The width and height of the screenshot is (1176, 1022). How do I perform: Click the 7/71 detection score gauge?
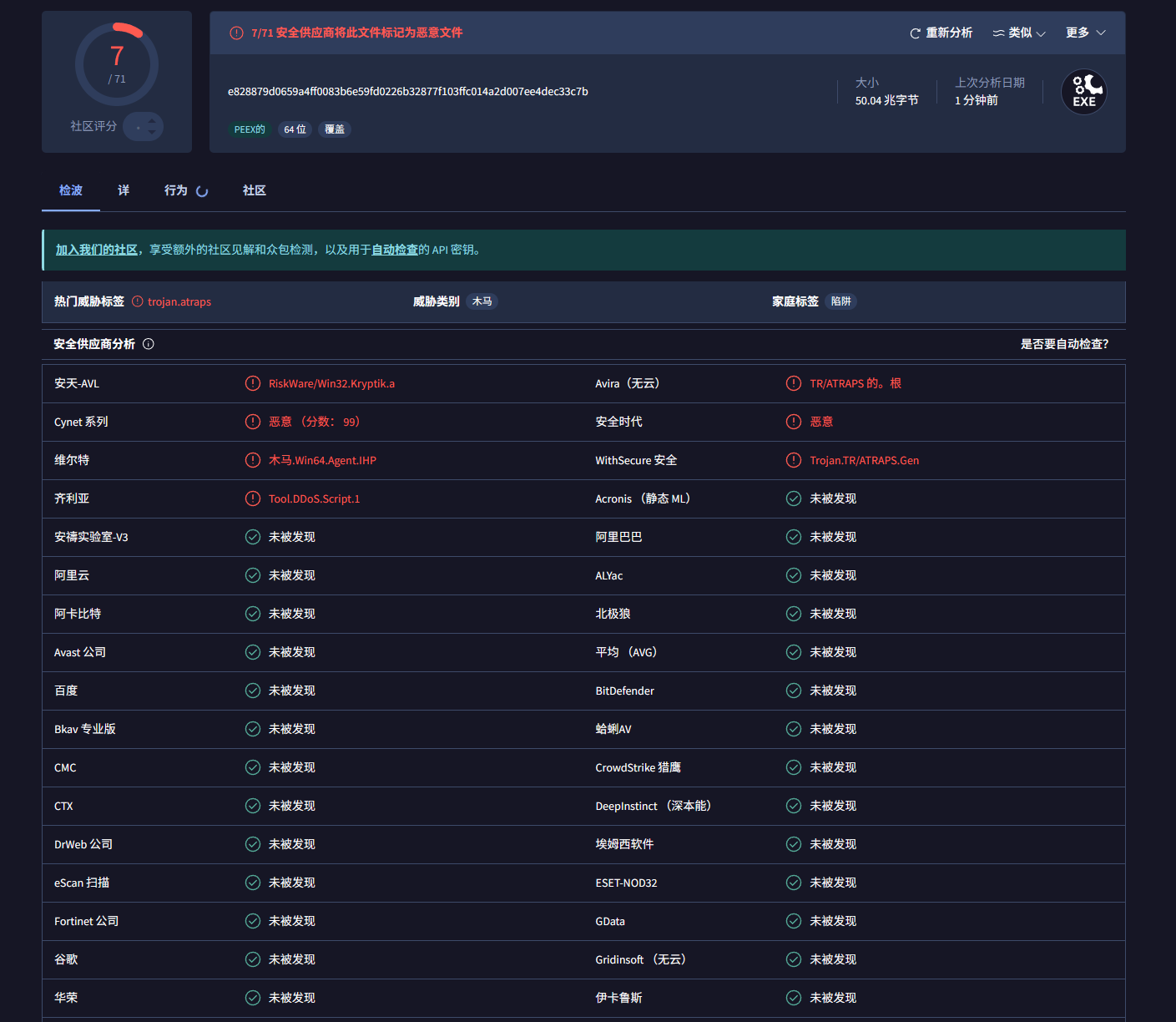pos(117,64)
